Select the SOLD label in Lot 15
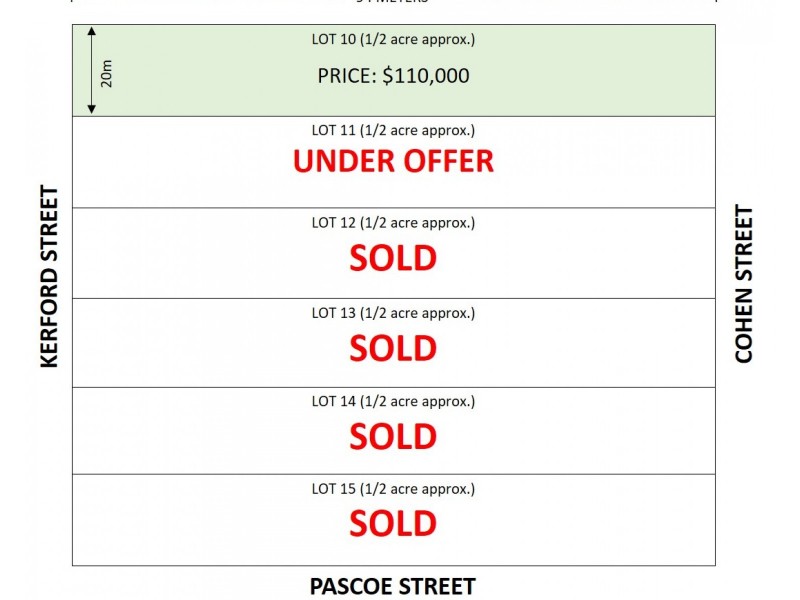The image size is (800, 600). [393, 523]
